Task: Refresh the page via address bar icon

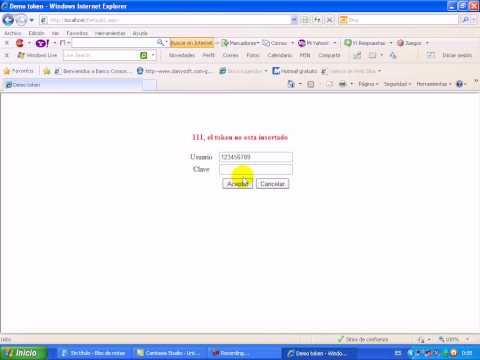Action: click(316, 20)
